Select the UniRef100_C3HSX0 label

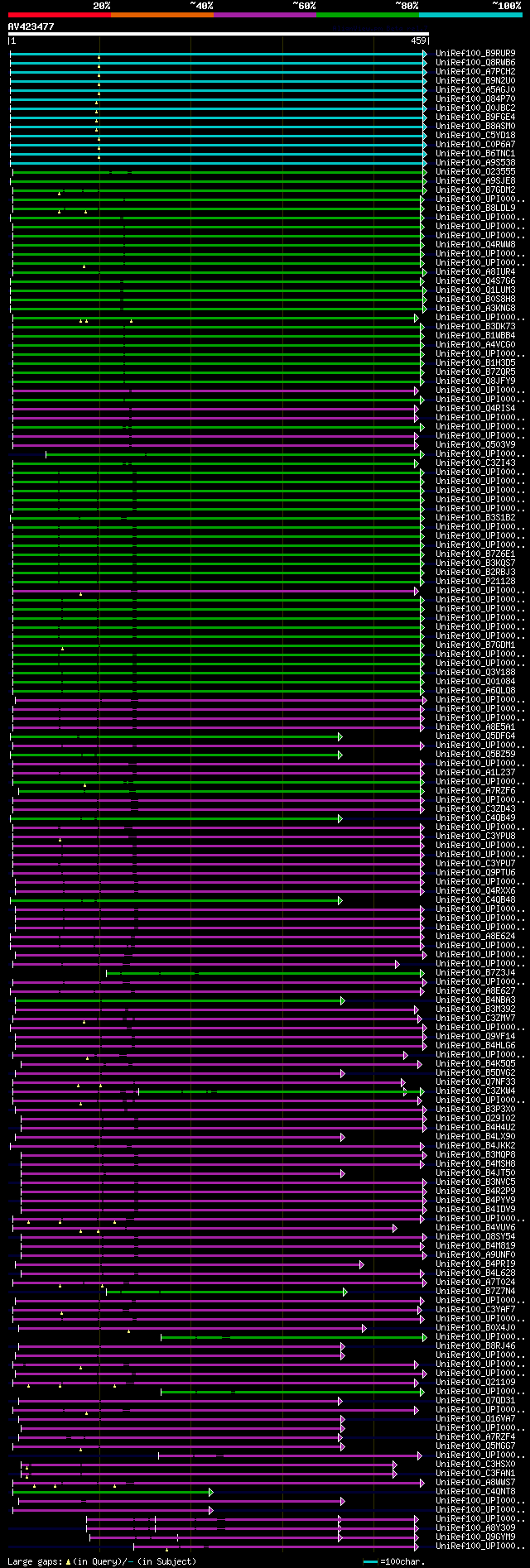tap(475, 1465)
